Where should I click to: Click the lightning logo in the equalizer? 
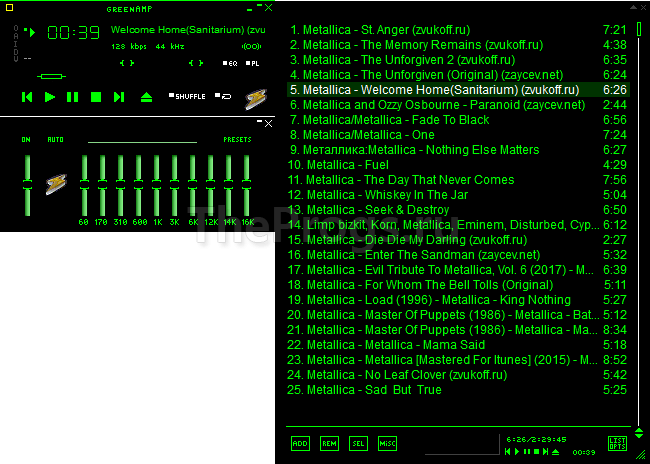[x=56, y=184]
